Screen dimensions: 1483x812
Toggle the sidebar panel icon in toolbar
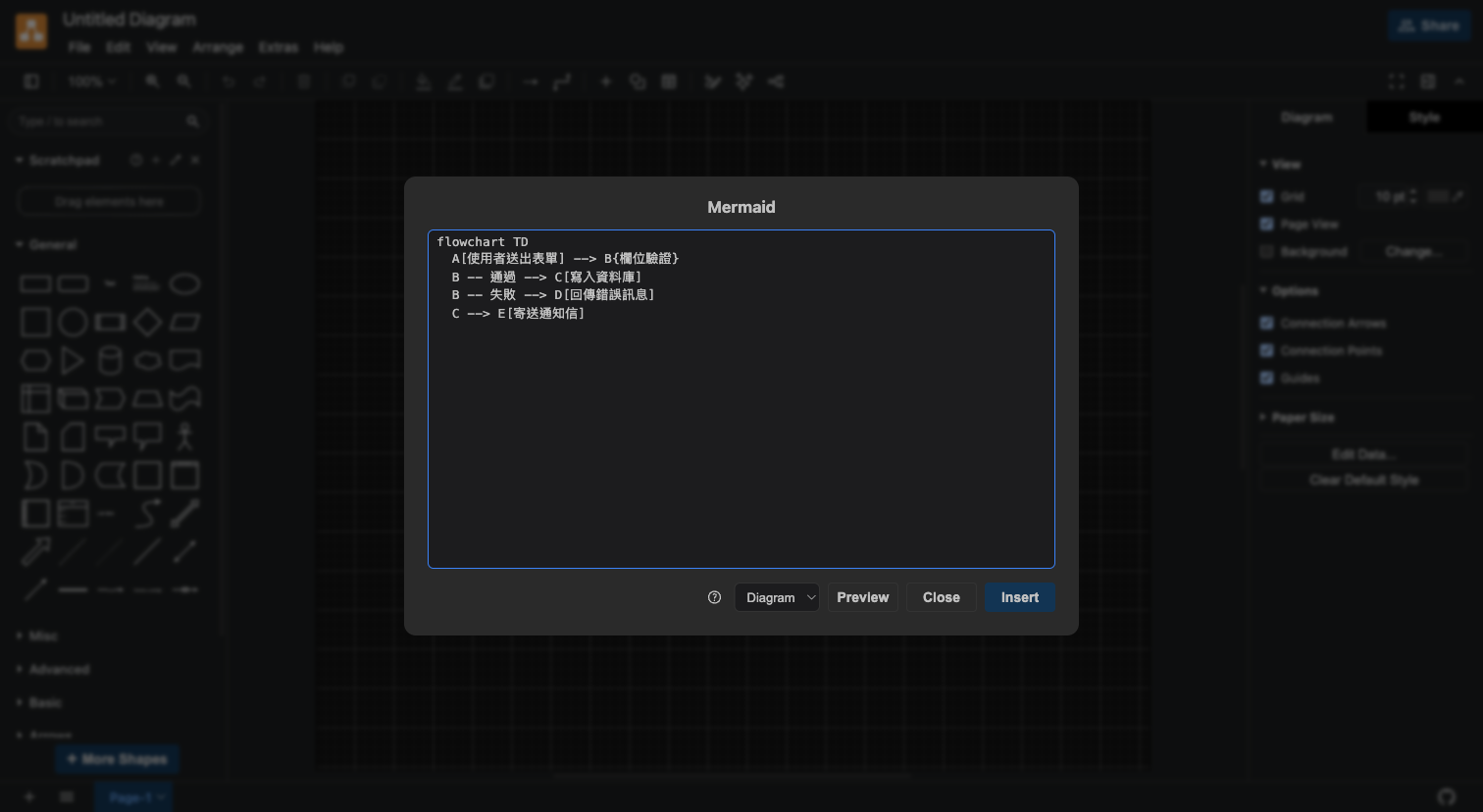(31, 81)
